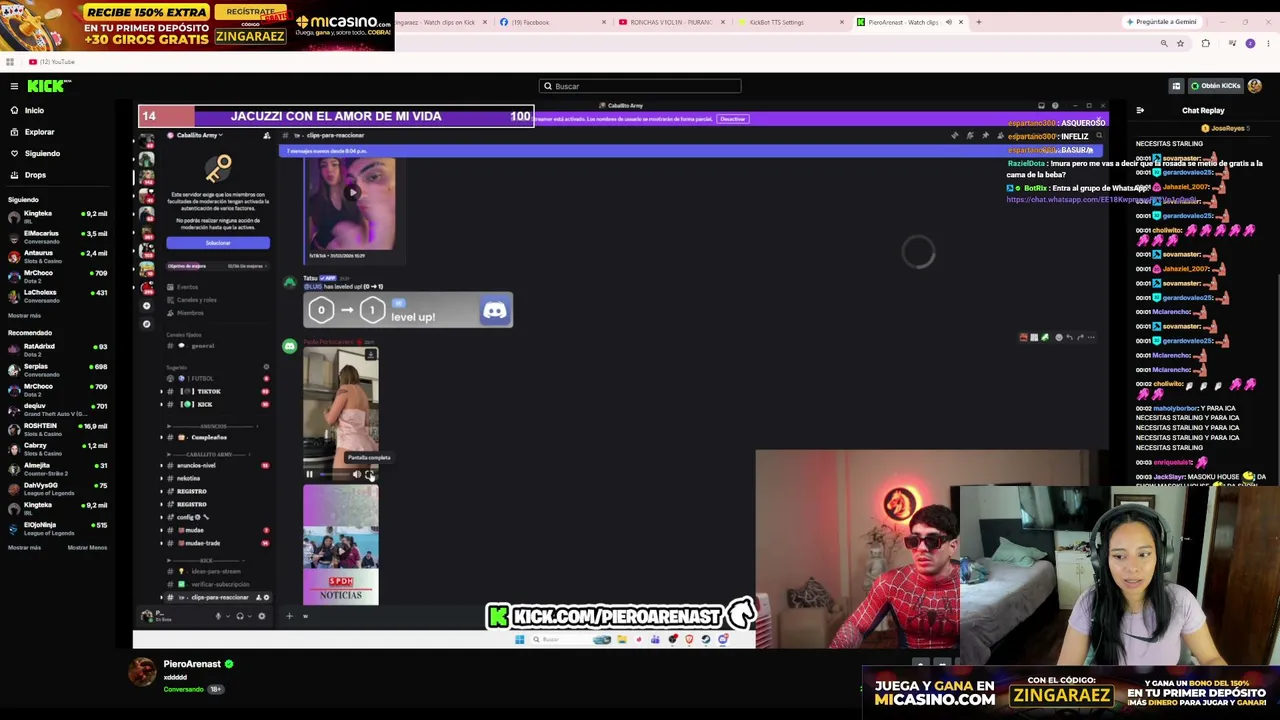Open the PieroArenast channel name link
Image resolution: width=1280 pixels, height=720 pixels.
coord(192,664)
